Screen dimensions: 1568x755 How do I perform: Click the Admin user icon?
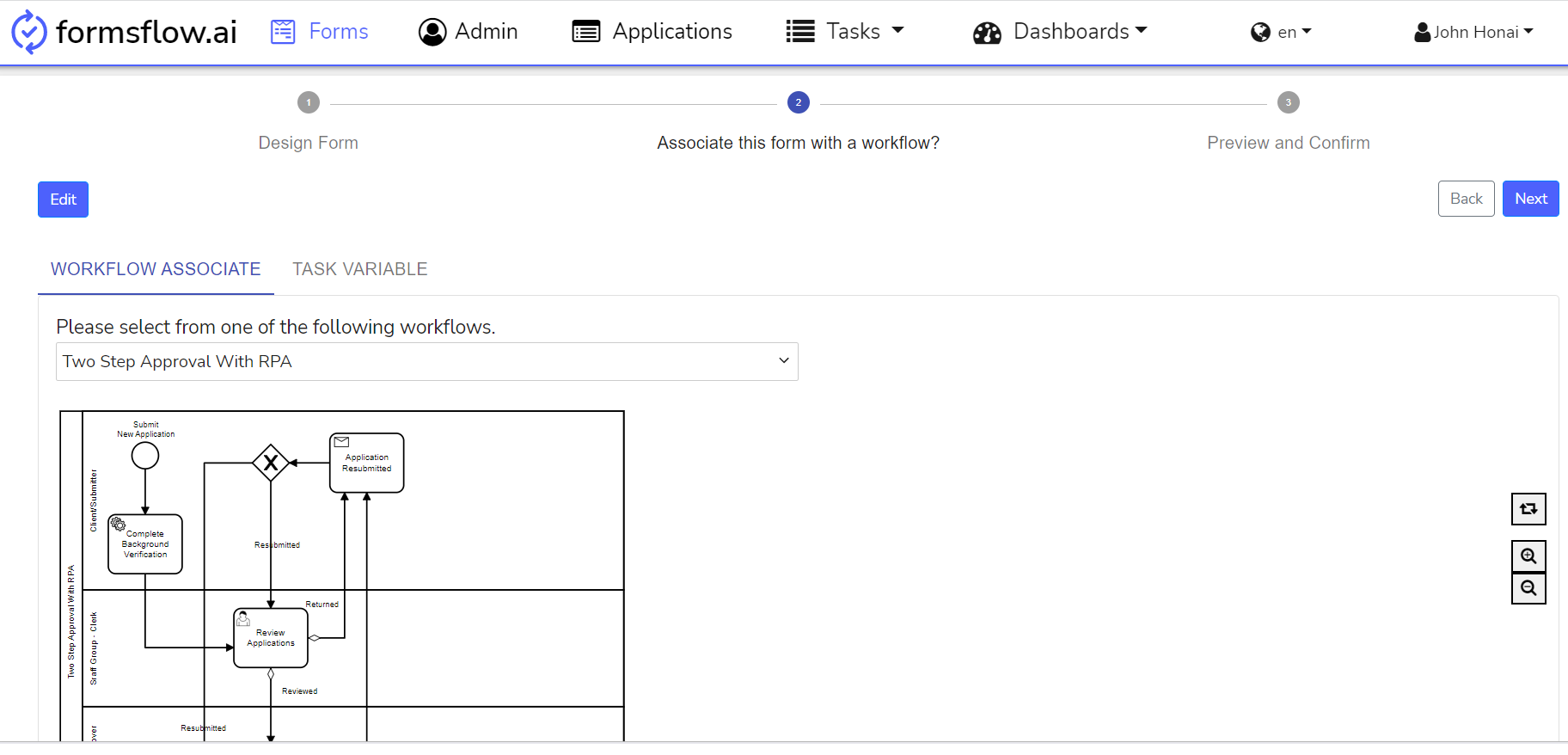(432, 32)
